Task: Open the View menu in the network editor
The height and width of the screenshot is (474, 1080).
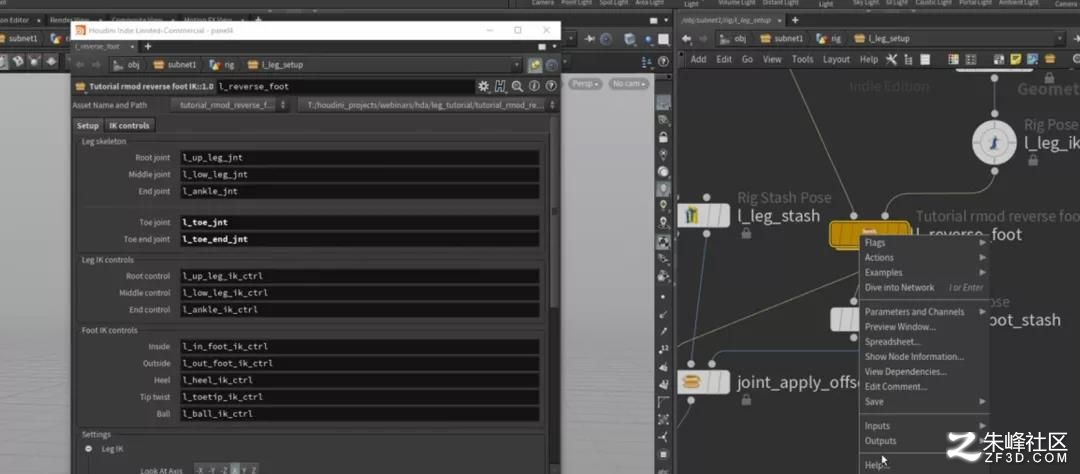Action: [x=772, y=59]
